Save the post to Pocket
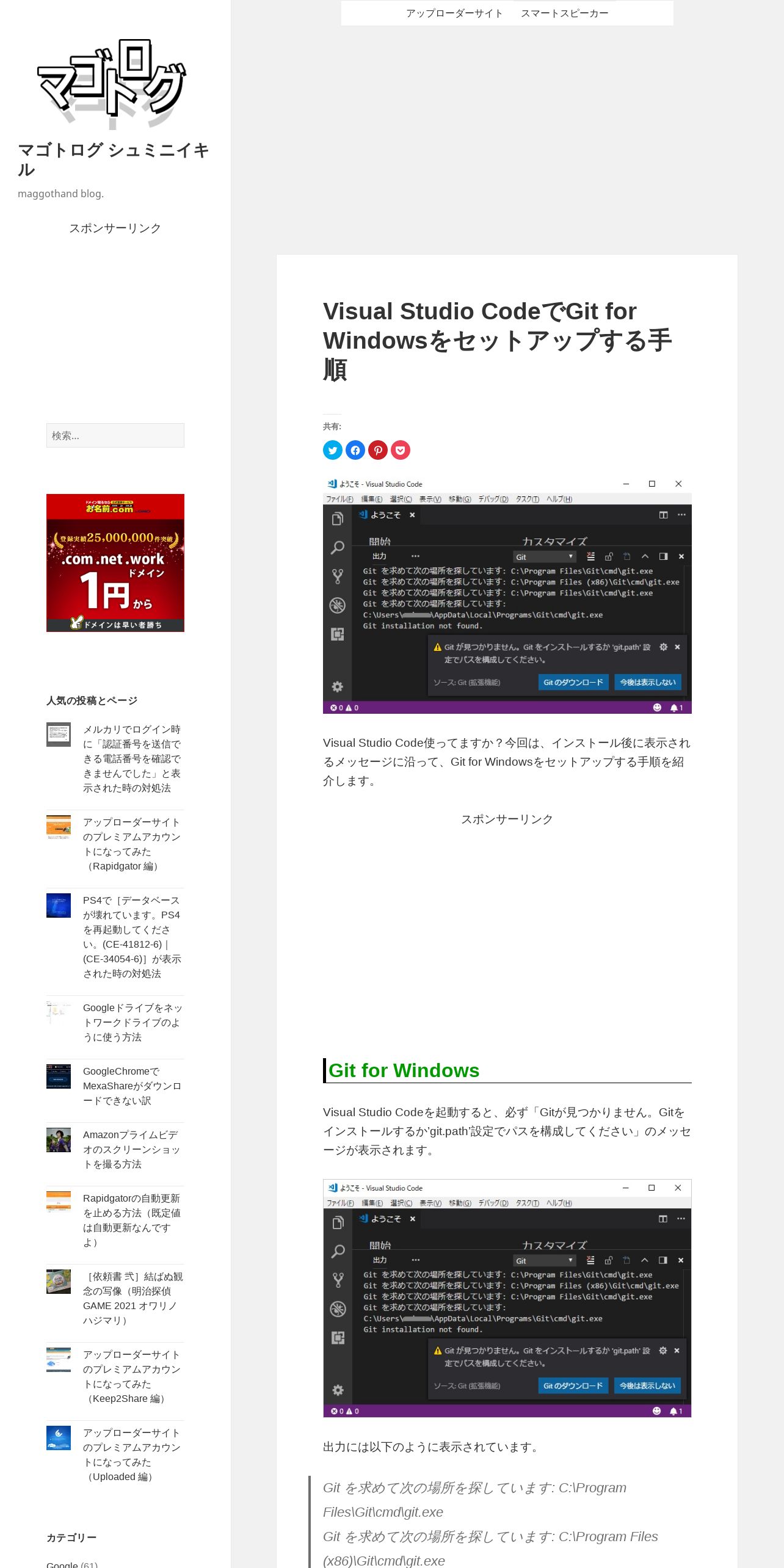The image size is (784, 1568). pyautogui.click(x=401, y=450)
